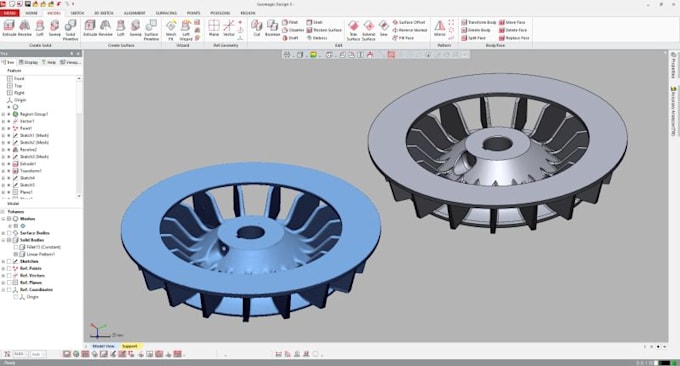
Task: Click Transform Body
Action: pos(479,22)
